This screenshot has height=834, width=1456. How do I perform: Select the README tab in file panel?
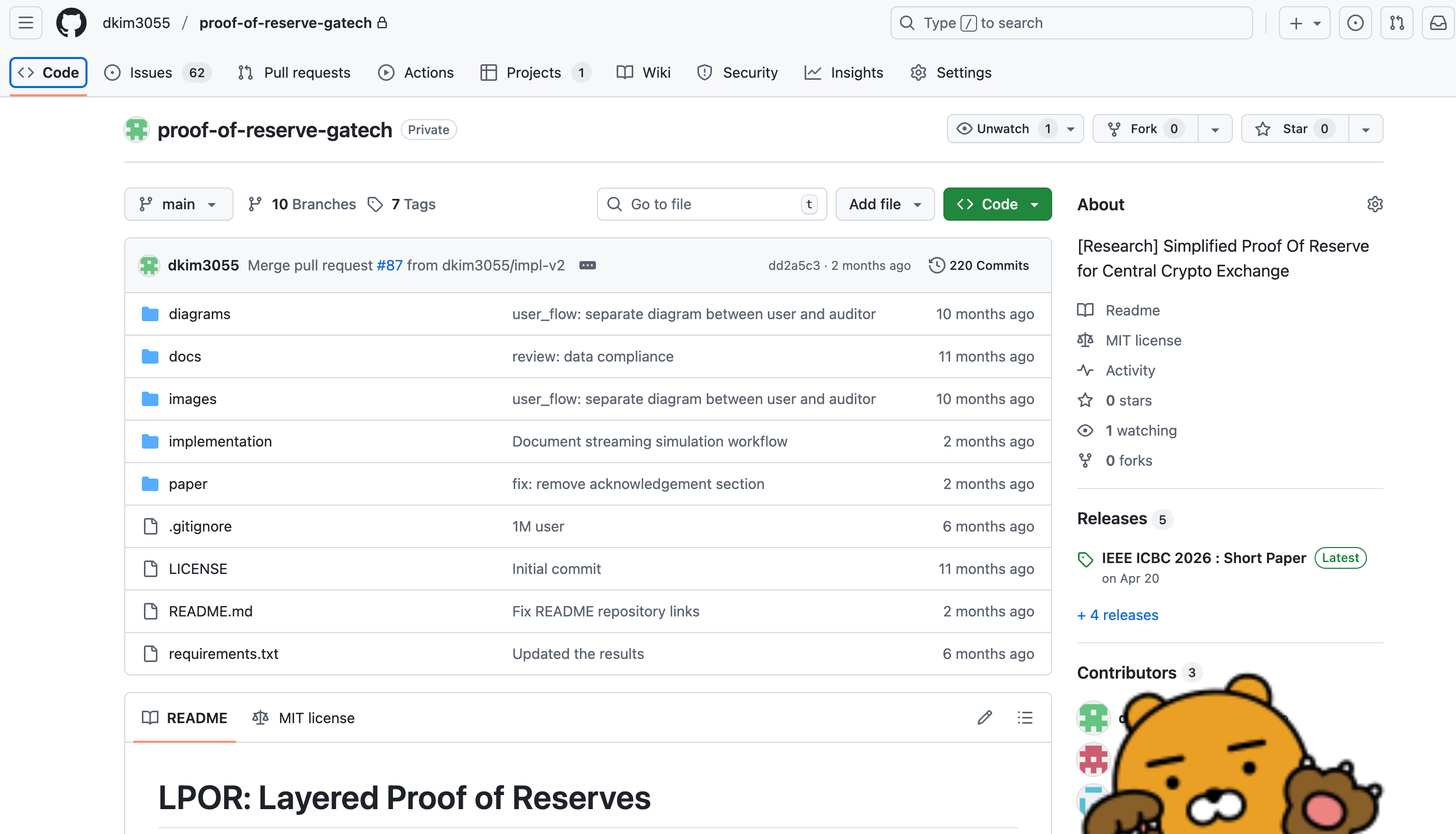pos(184,718)
